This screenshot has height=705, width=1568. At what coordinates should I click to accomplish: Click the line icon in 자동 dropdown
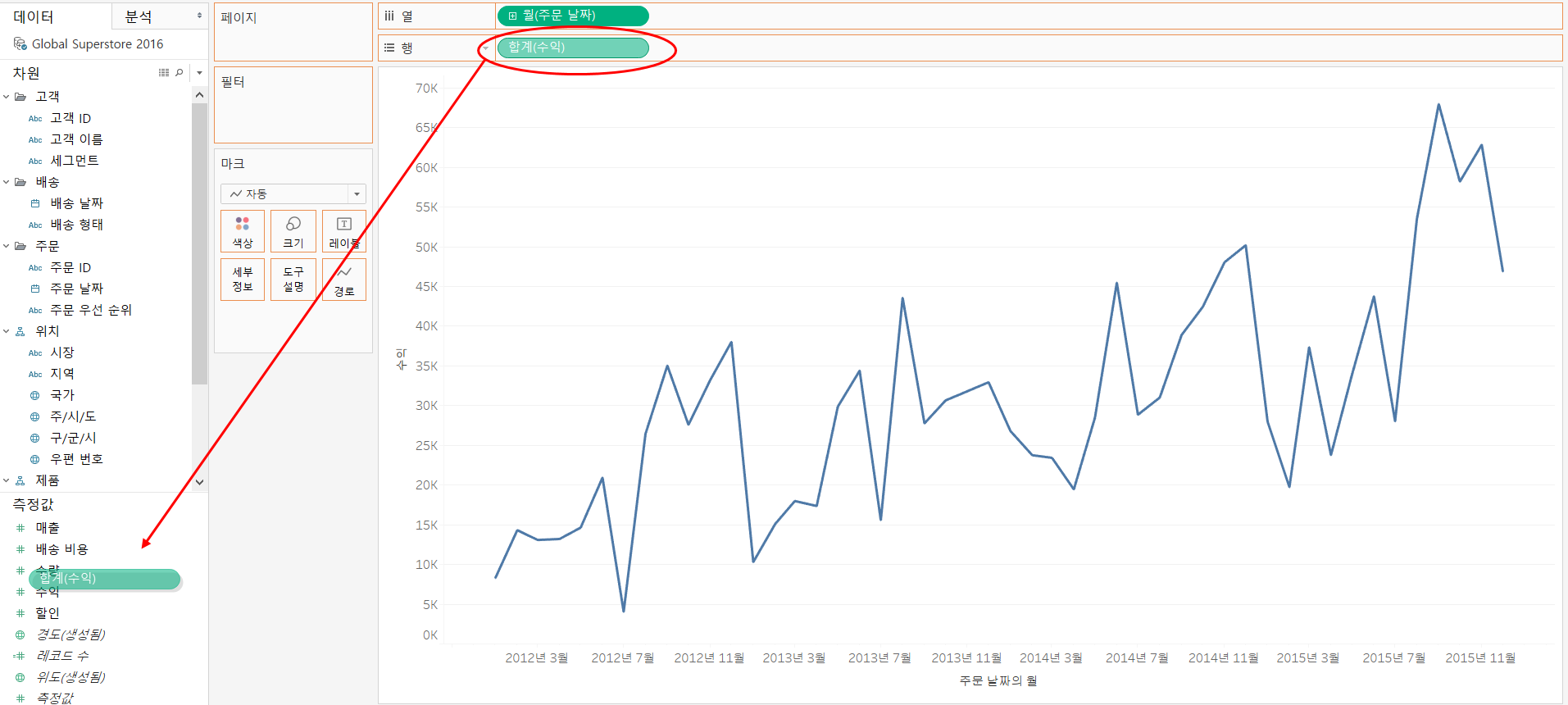pyautogui.click(x=236, y=193)
